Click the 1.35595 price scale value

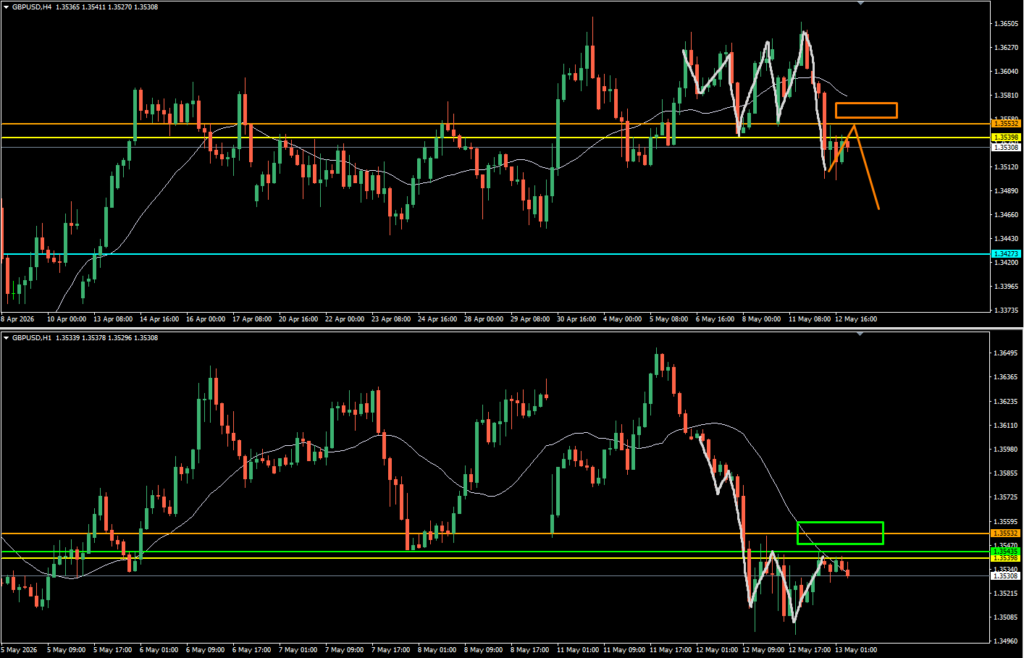pyautogui.click(x=1006, y=522)
